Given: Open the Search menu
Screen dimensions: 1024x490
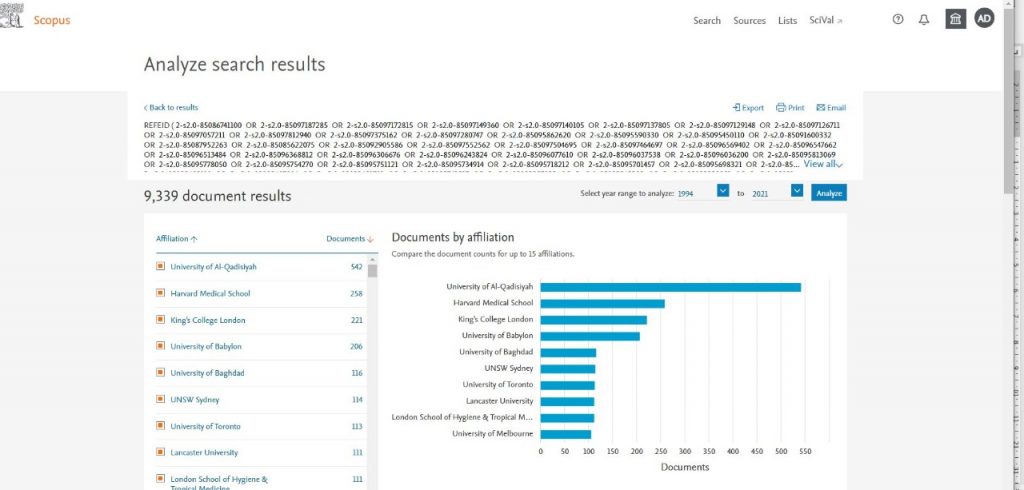Looking at the screenshot, I should click(x=707, y=20).
